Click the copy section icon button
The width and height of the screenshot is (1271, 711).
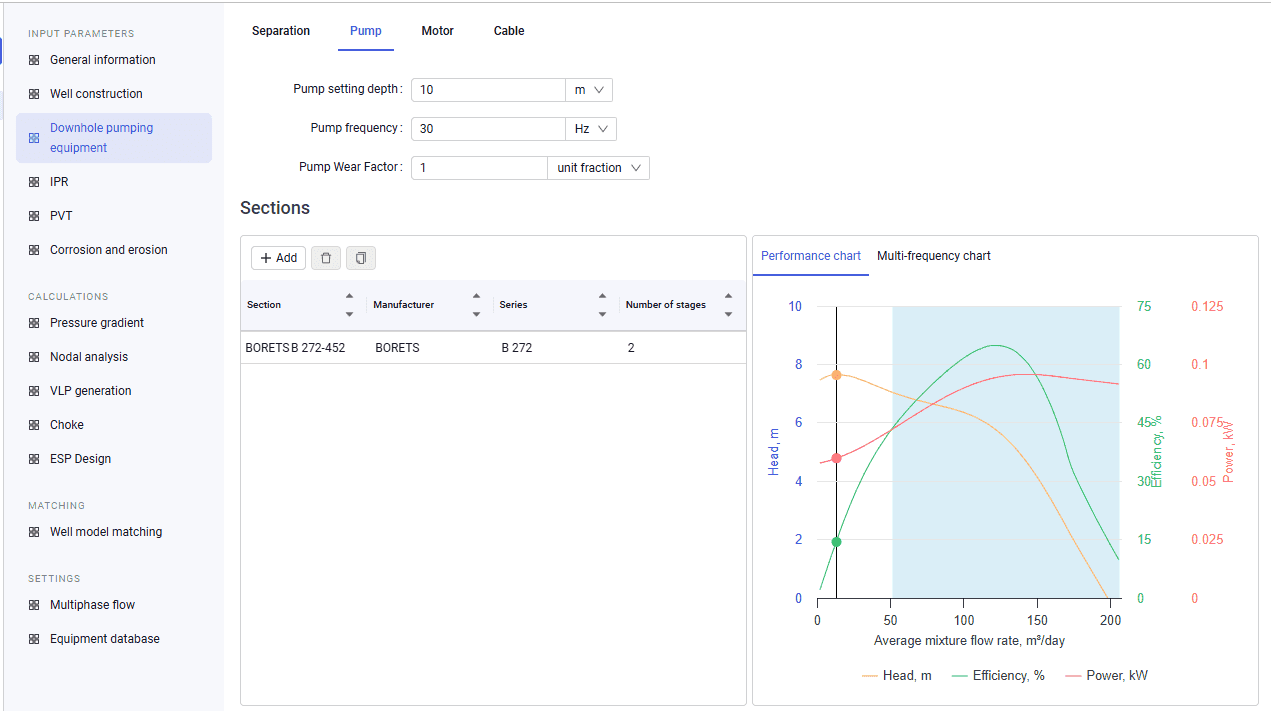[361, 258]
